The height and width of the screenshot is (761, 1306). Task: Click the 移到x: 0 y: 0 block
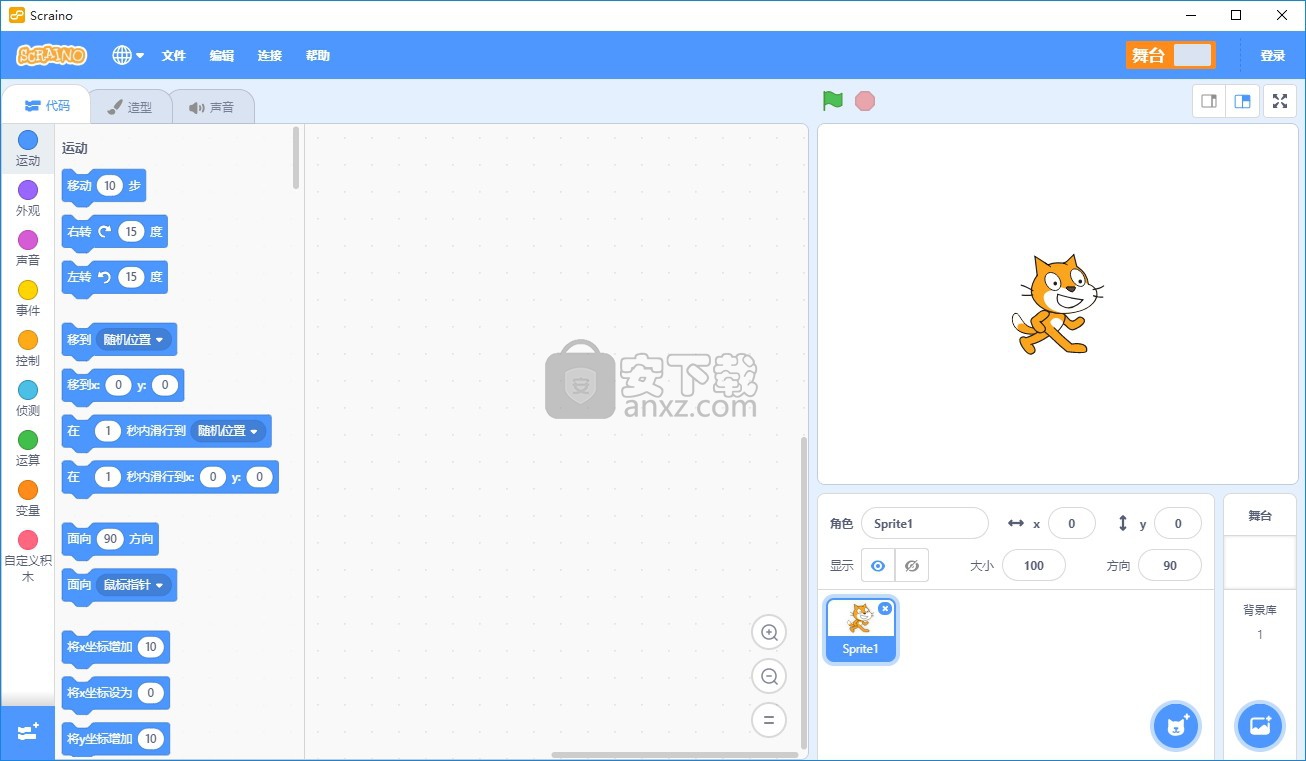click(123, 385)
